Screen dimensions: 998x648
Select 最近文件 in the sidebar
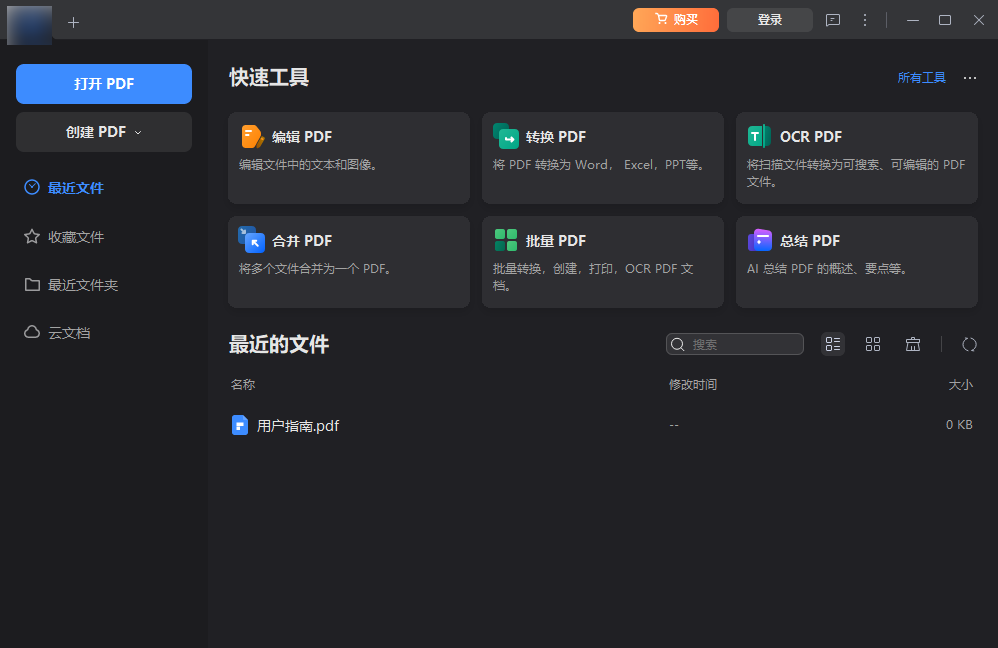pyautogui.click(x=76, y=188)
